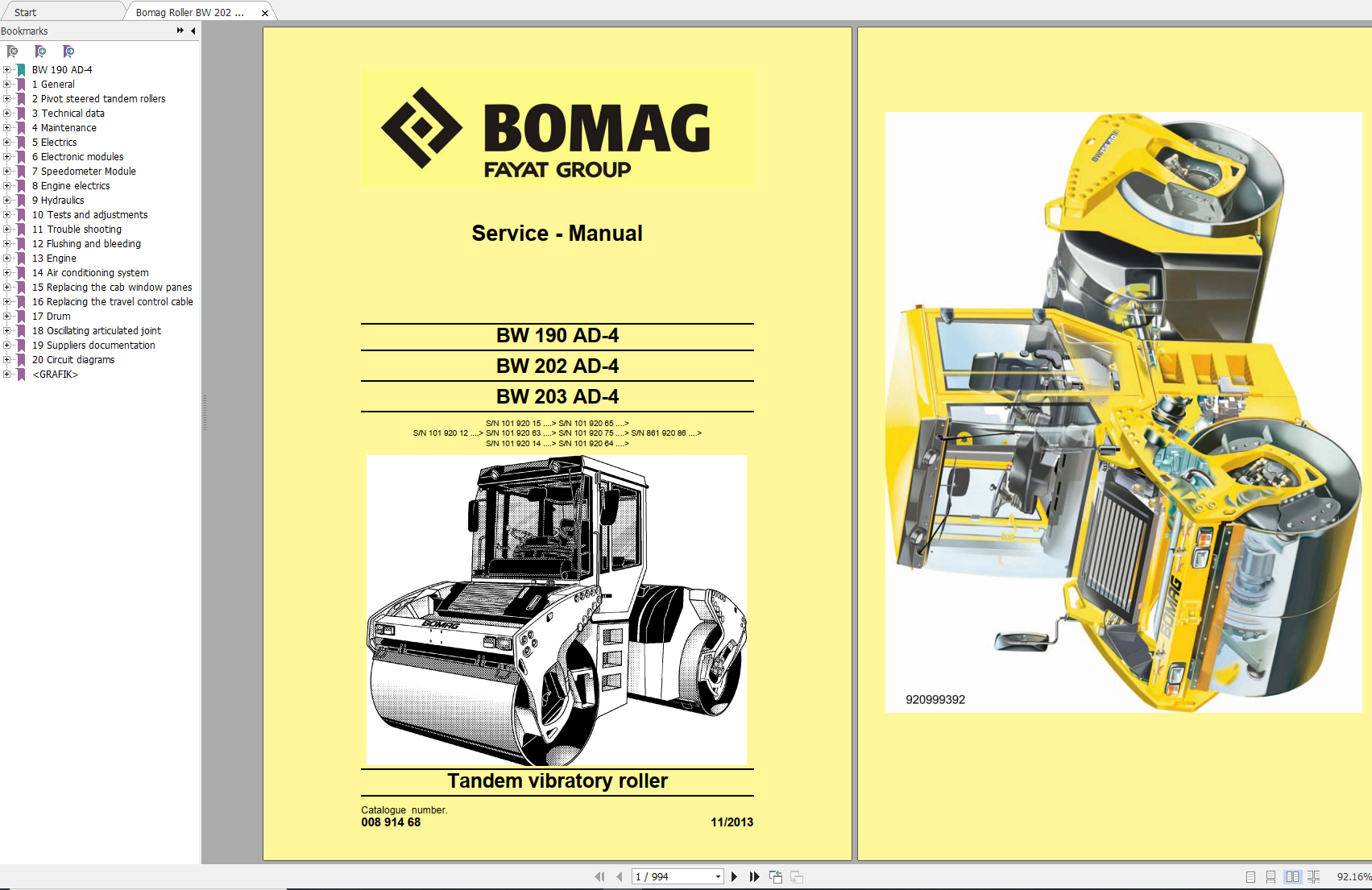Click the BOMAG Fayat Group logo
1372x890 pixels.
tap(557, 129)
